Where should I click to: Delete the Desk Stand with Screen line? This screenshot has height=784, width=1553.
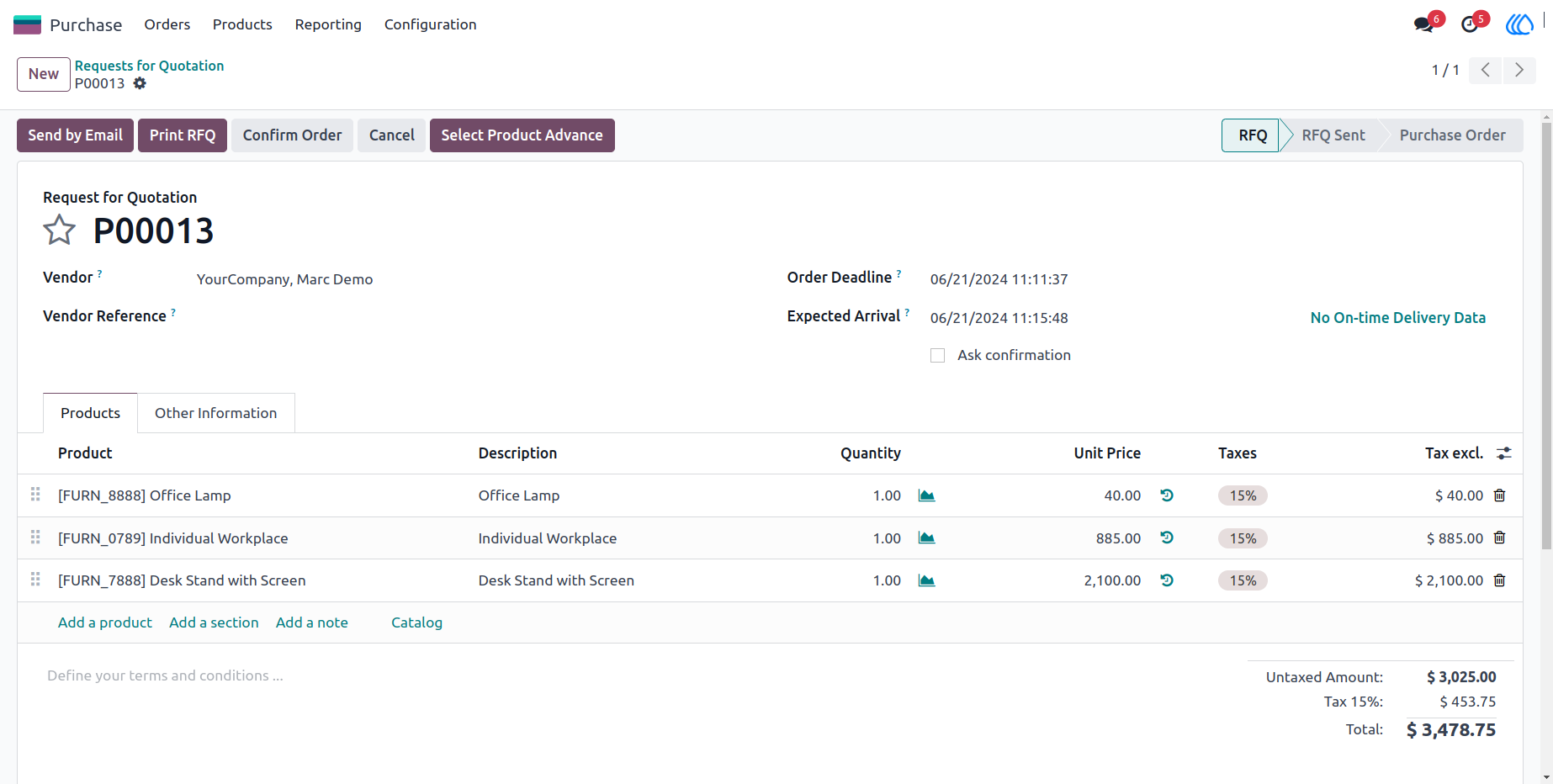pos(1499,580)
